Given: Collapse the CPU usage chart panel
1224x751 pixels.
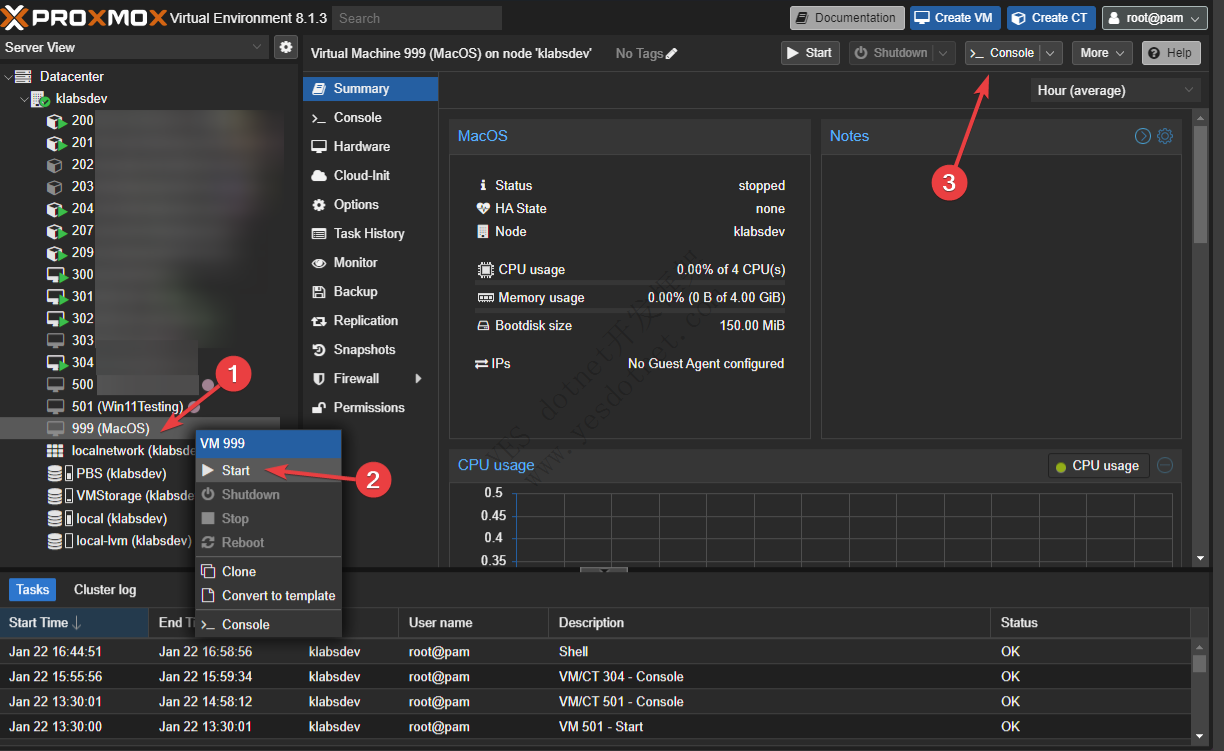Looking at the screenshot, I should (1165, 465).
